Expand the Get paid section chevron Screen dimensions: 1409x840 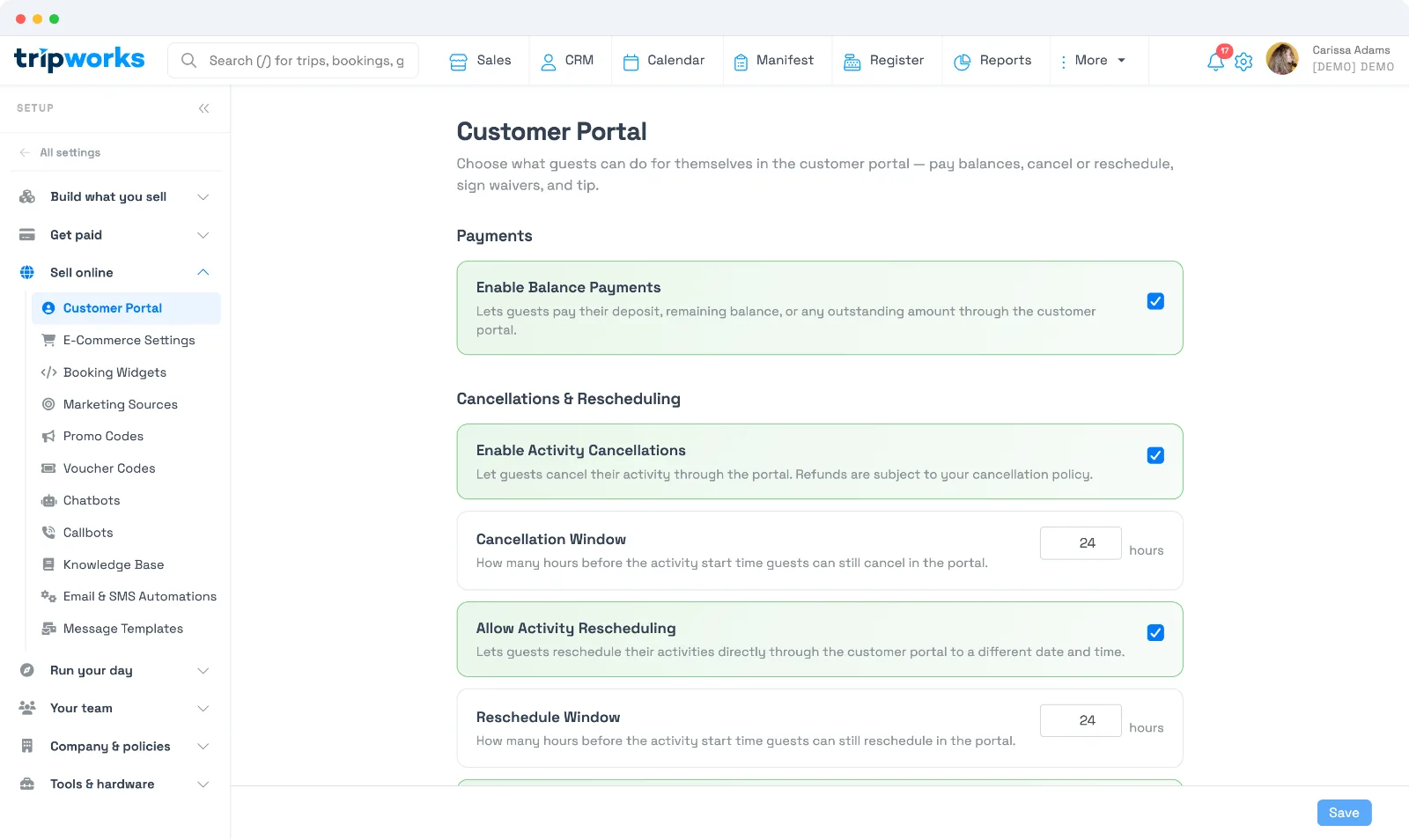pyautogui.click(x=203, y=235)
